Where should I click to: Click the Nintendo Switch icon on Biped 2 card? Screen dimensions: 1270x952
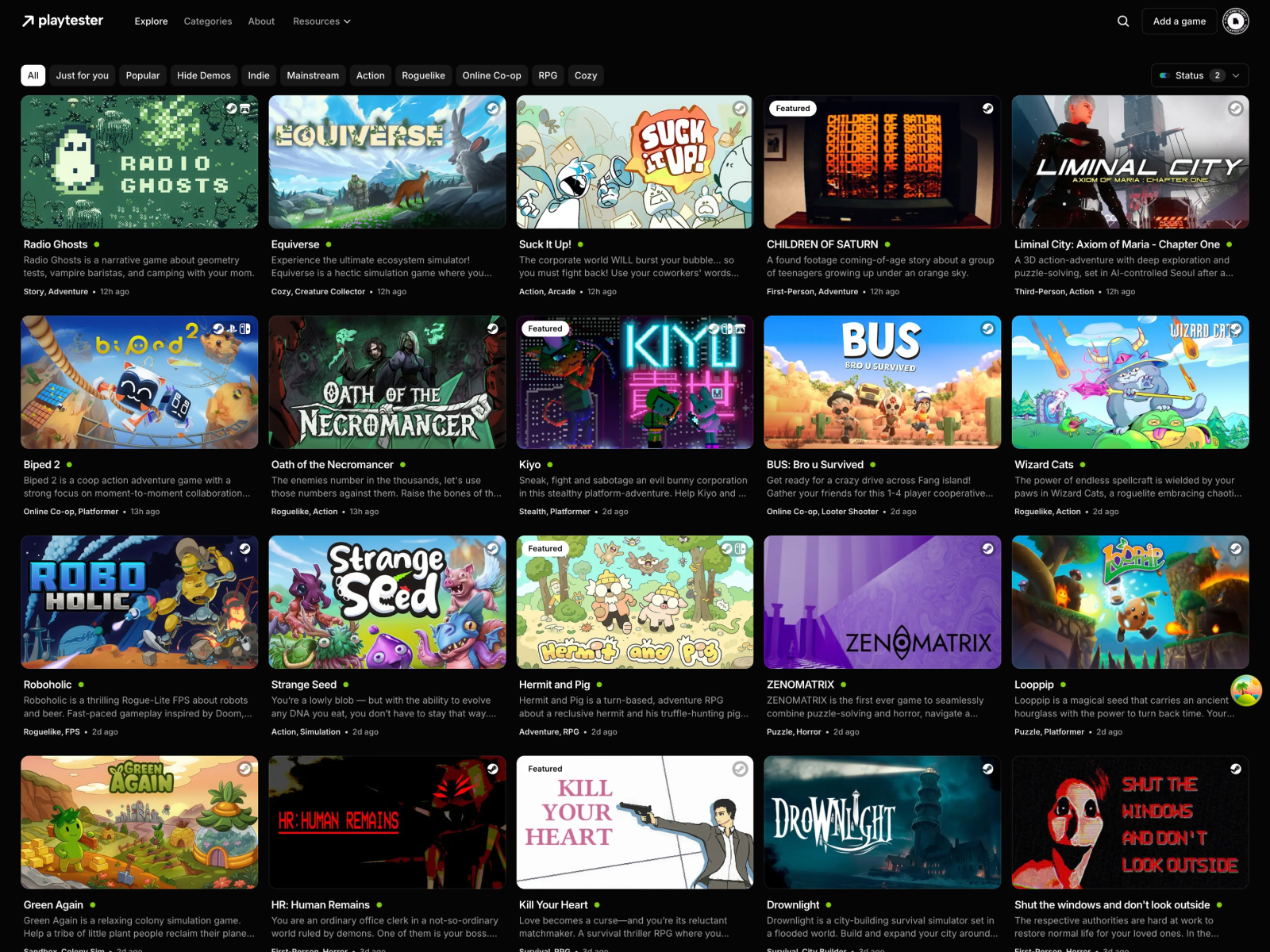click(245, 328)
